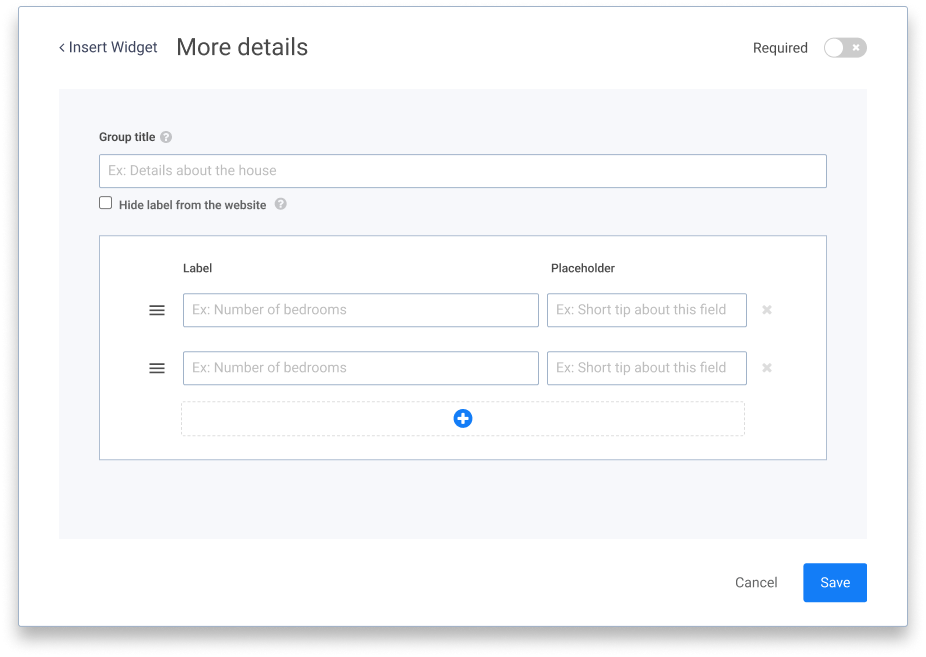Click help icon next to Group title
The height and width of the screenshot is (657, 926).
tap(166, 137)
